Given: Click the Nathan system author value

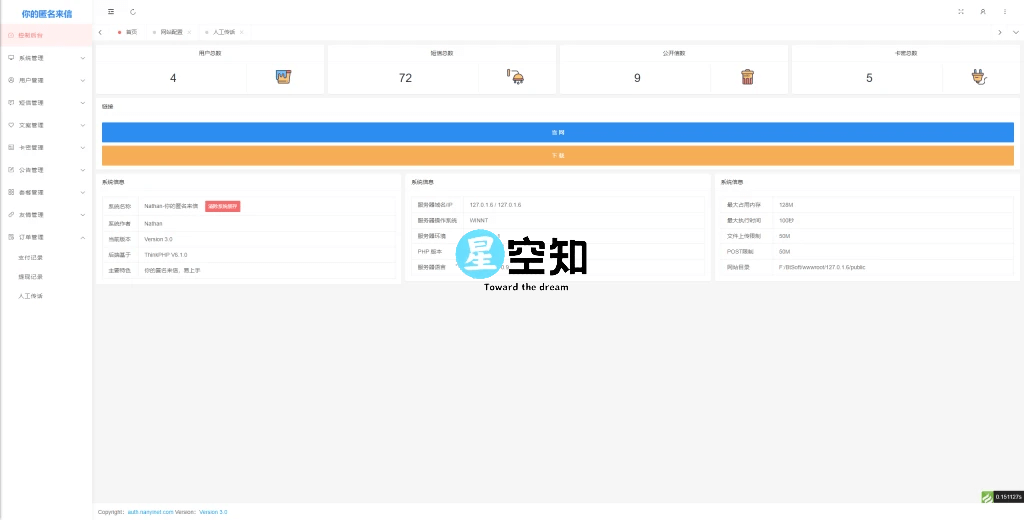Looking at the screenshot, I should 153,223.
